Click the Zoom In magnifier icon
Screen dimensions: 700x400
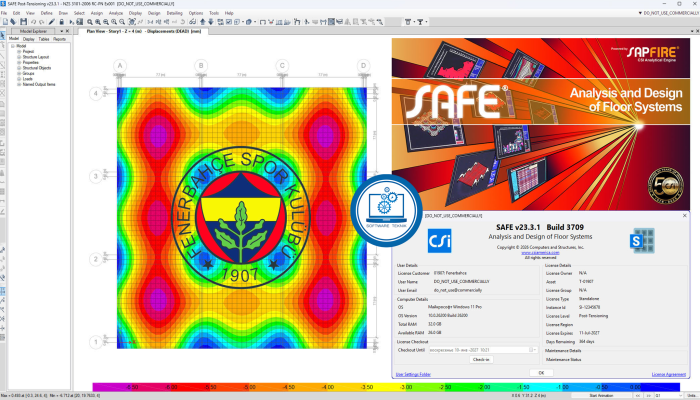[x=98, y=22]
